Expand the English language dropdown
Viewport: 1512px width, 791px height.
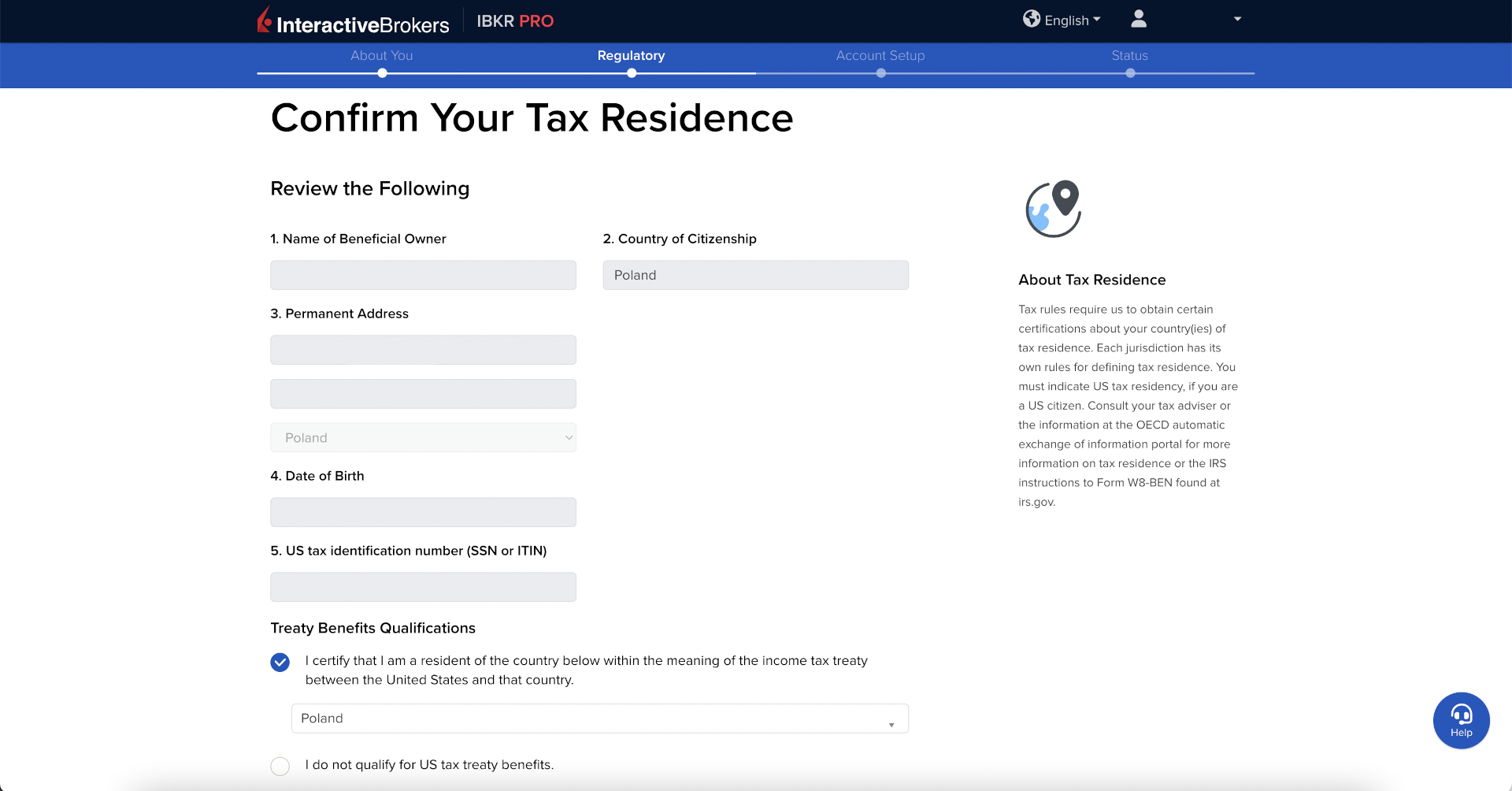1073,20
